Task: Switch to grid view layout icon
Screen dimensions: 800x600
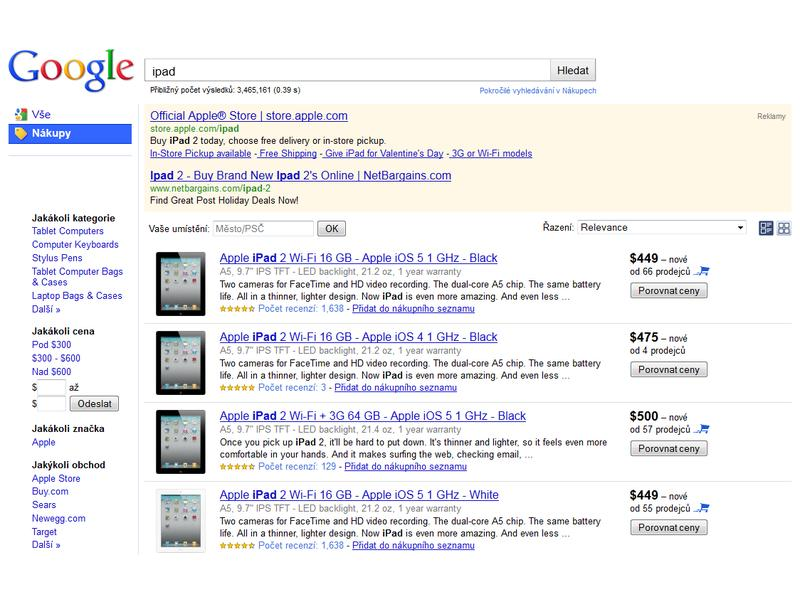Action: coord(784,228)
